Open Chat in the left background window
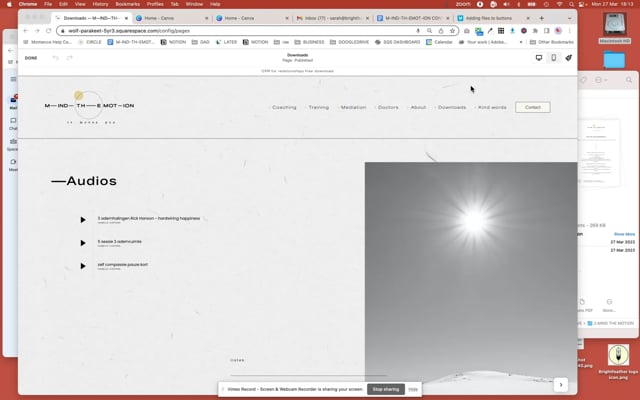This screenshot has height=400, width=640. pyautogui.click(x=13, y=123)
